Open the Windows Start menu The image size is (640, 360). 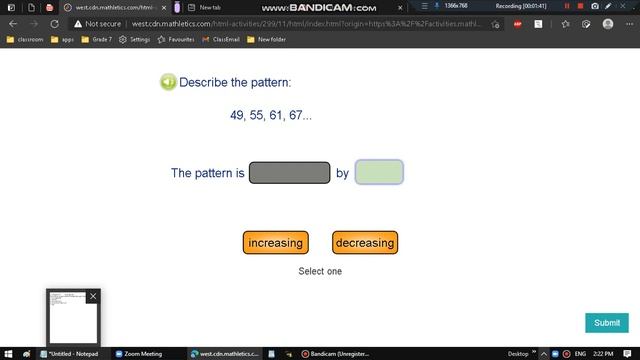tap(8, 354)
